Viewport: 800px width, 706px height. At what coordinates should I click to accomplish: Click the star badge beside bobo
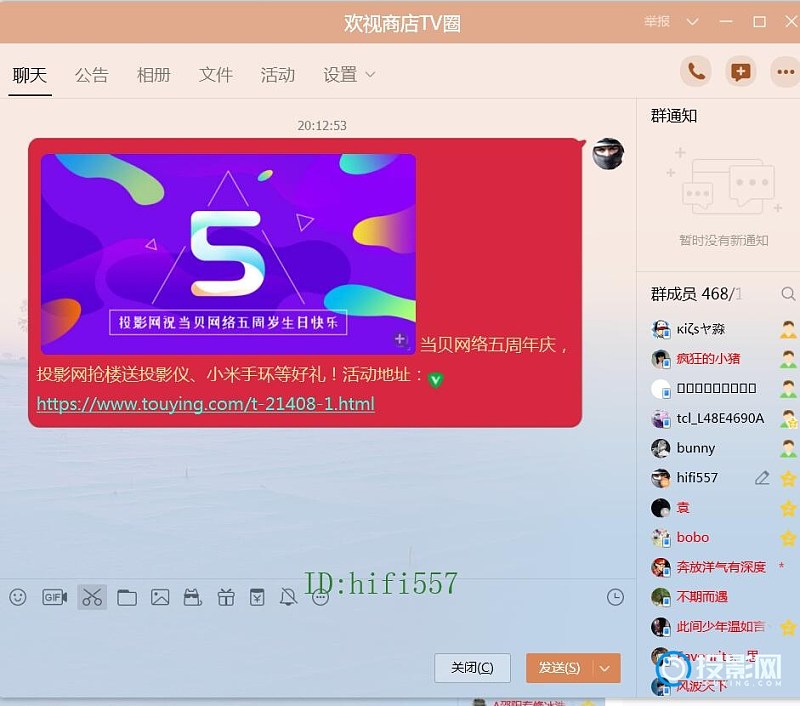click(x=788, y=538)
